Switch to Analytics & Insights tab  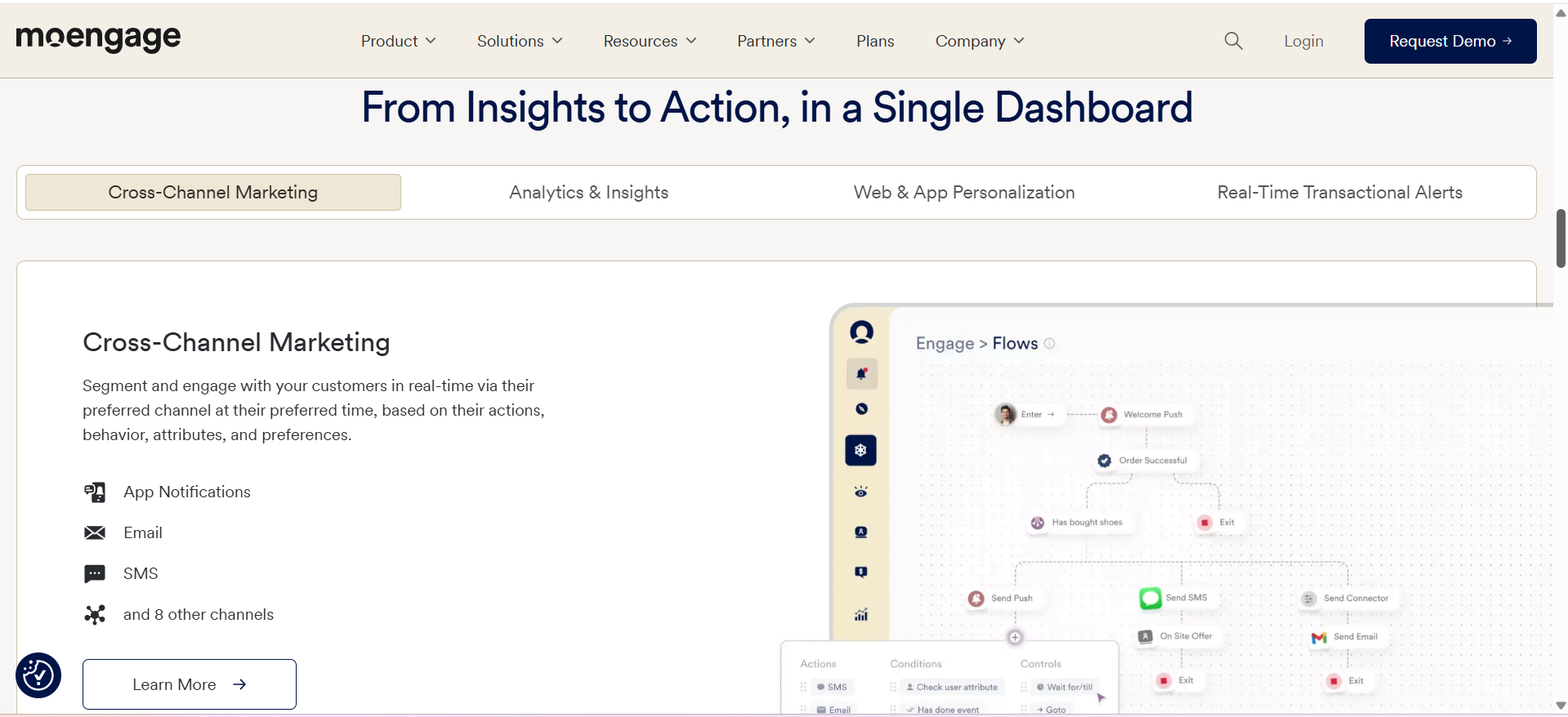[588, 193]
